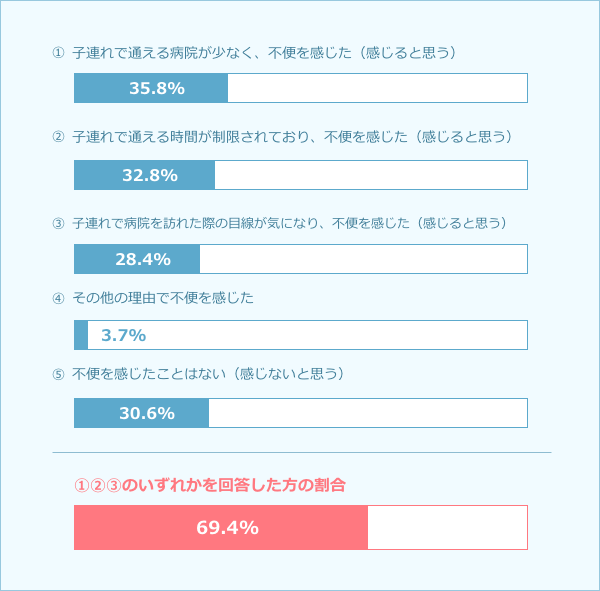Click the empty white part of the pink bar
The width and height of the screenshot is (600, 591).
pyautogui.click(x=447, y=527)
